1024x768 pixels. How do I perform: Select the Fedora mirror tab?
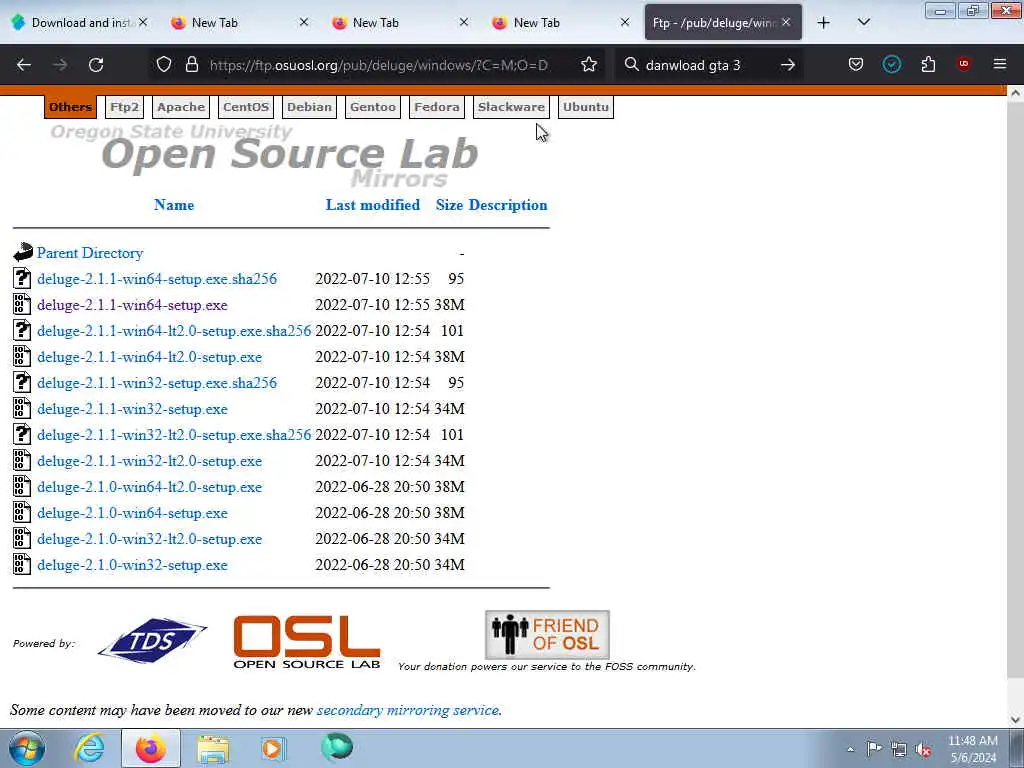click(436, 107)
